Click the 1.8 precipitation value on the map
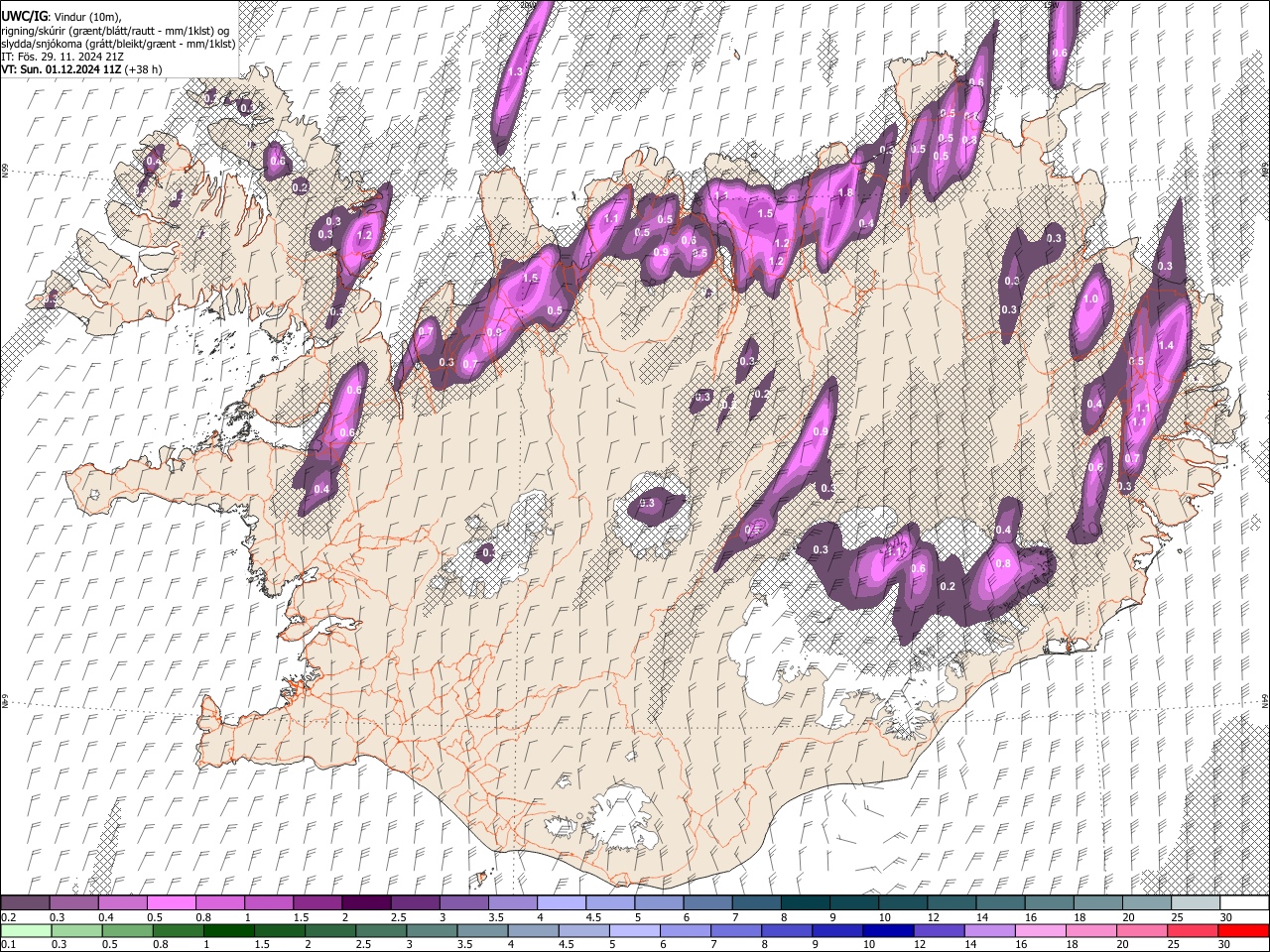The height and width of the screenshot is (952, 1270). pyautogui.click(x=845, y=192)
